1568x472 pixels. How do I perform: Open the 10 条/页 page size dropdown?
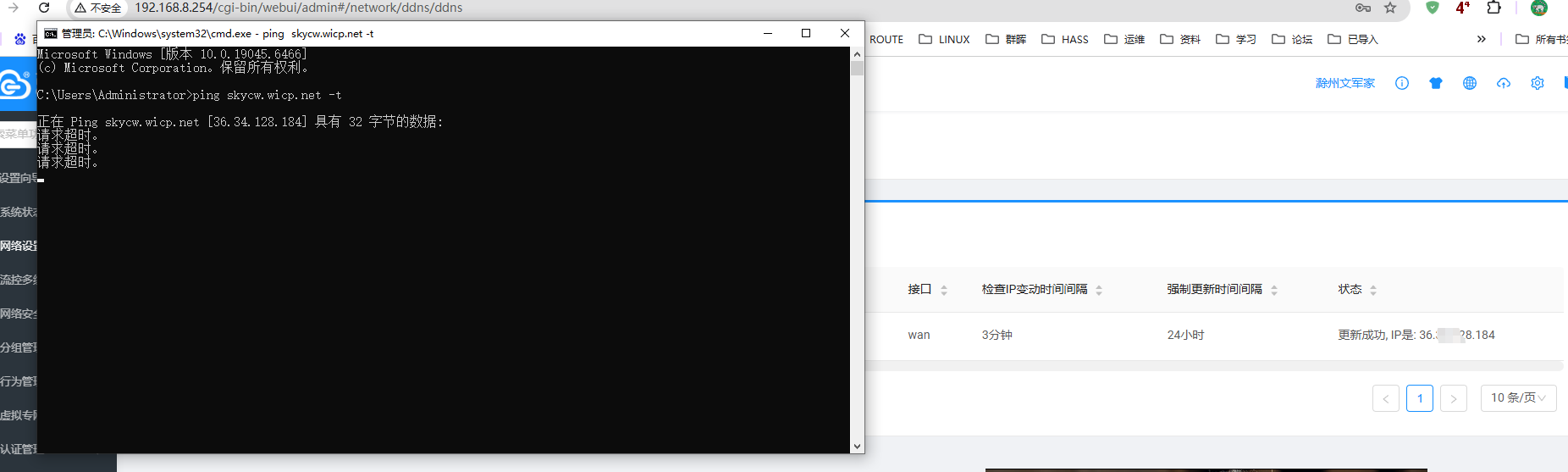[x=1518, y=397]
